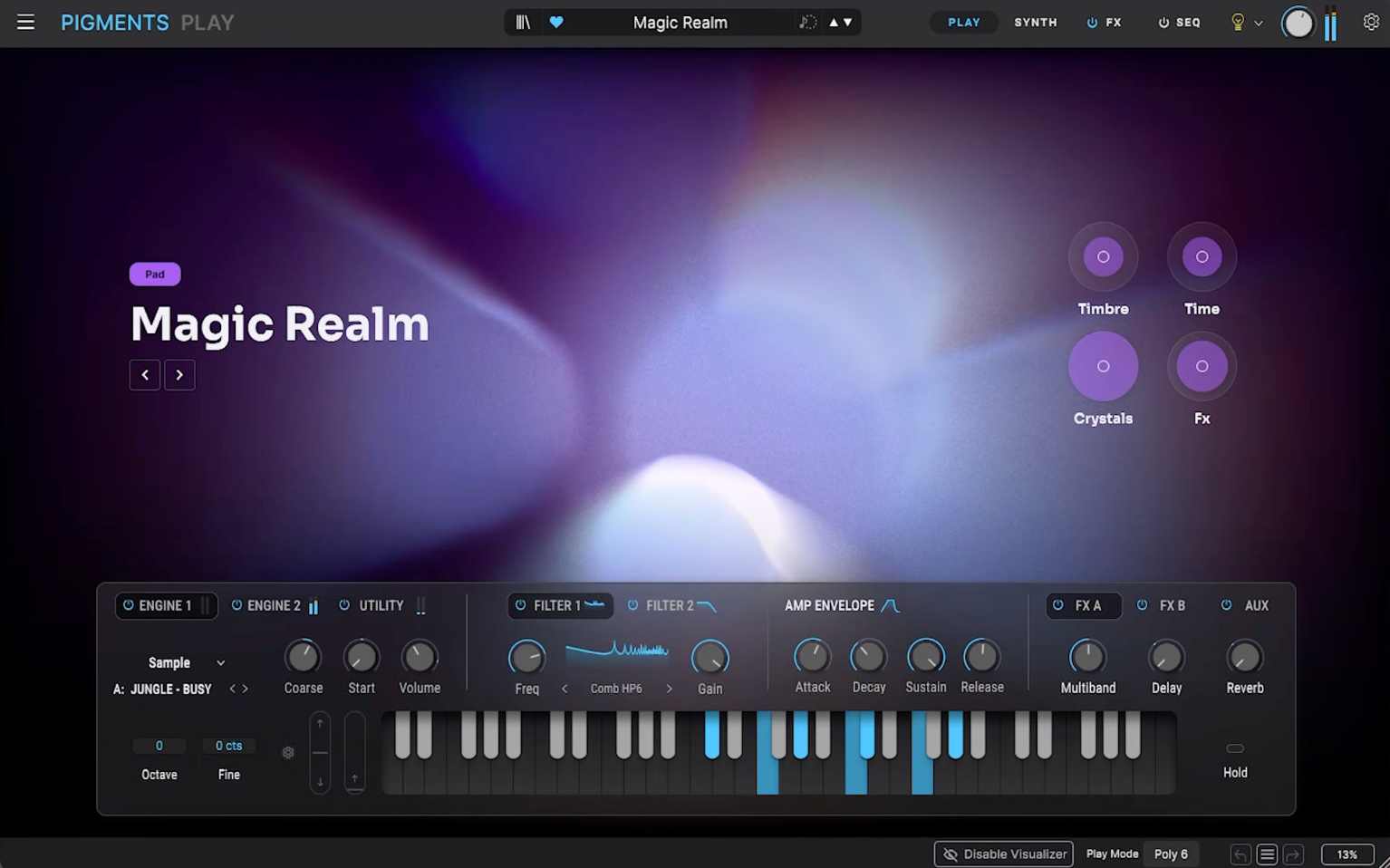Toggle Engine 1 power button
1390x868 pixels.
pos(128,605)
